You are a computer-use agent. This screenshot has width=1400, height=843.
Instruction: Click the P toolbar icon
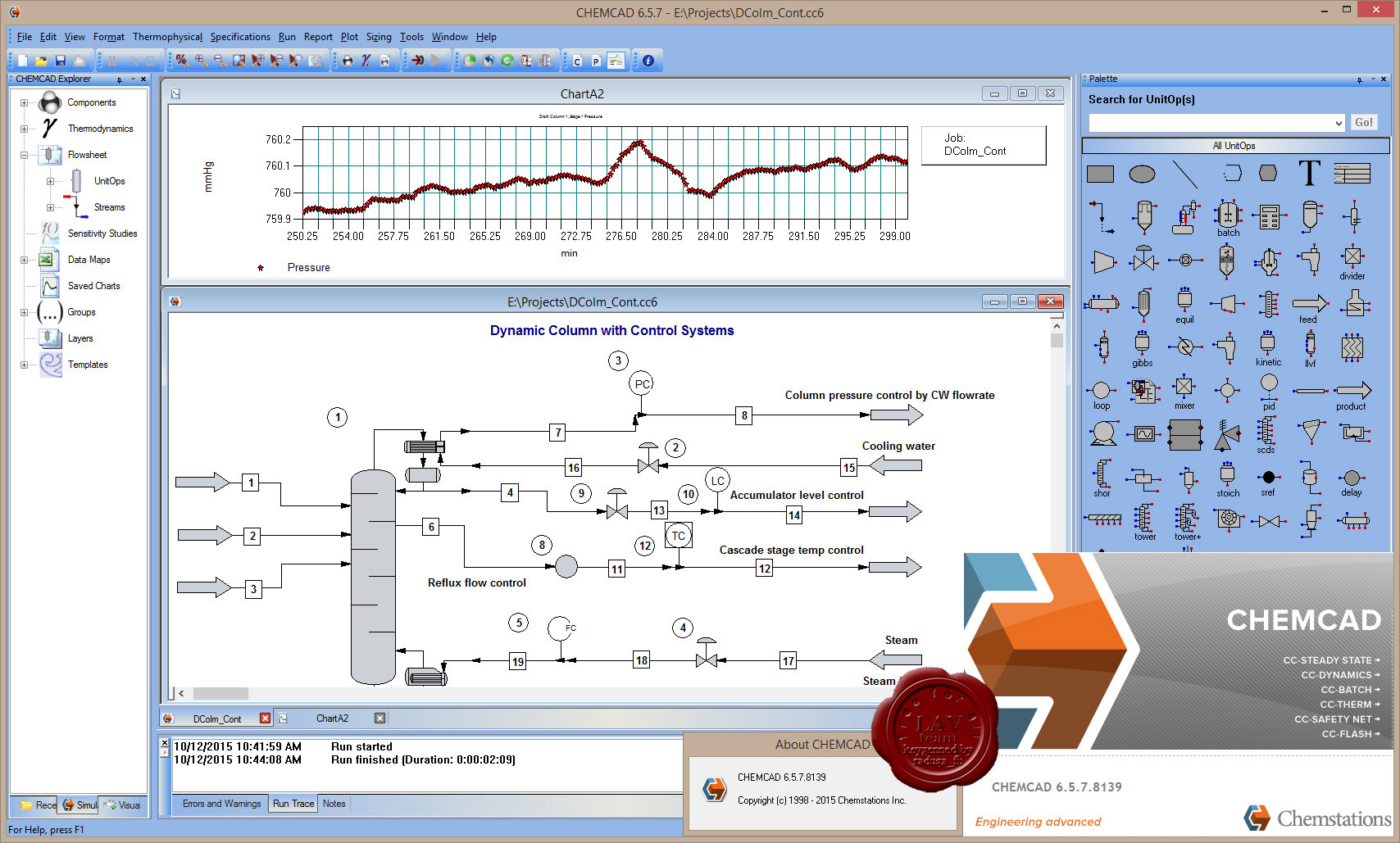[596, 61]
